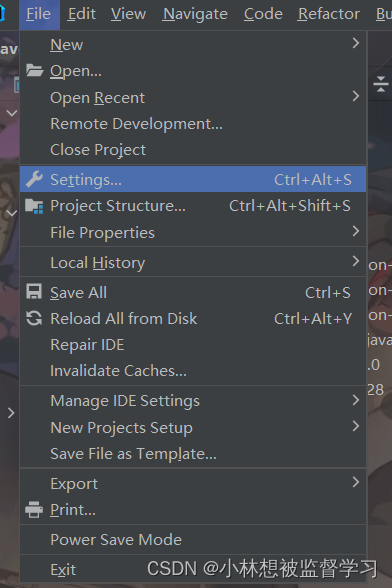Click the printer icon next to Print
Viewport: 392px width, 588px height.
[x=34, y=510]
